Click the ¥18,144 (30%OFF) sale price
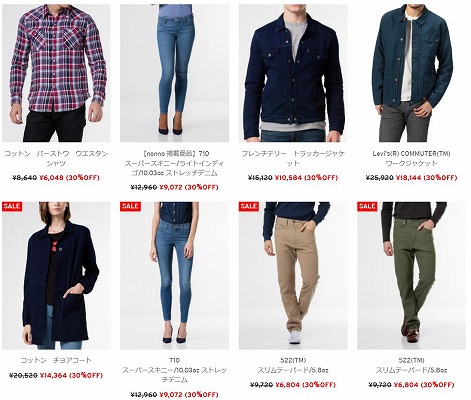 [x=426, y=178]
